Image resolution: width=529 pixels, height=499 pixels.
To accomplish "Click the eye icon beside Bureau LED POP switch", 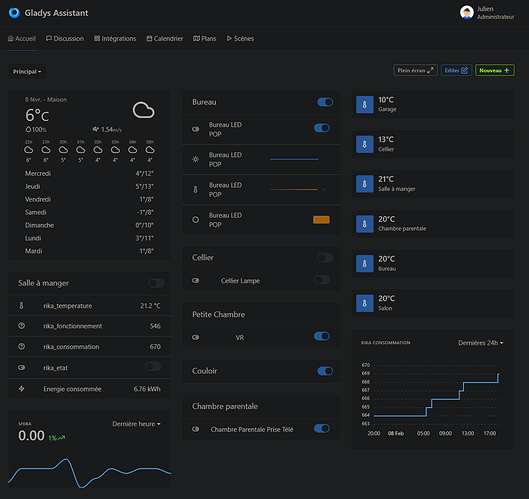I will coord(195,129).
